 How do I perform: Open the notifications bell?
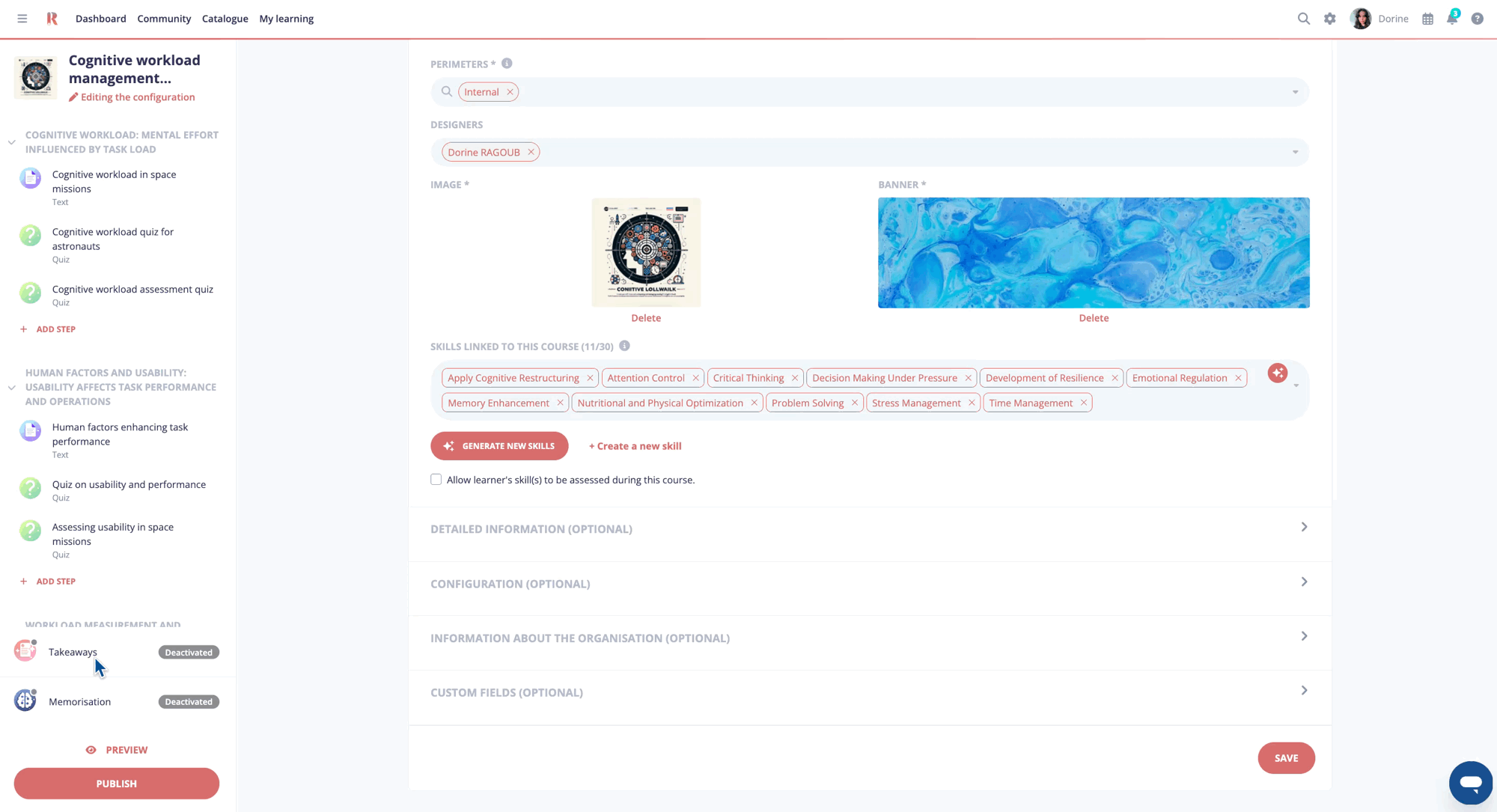pyautogui.click(x=1452, y=19)
